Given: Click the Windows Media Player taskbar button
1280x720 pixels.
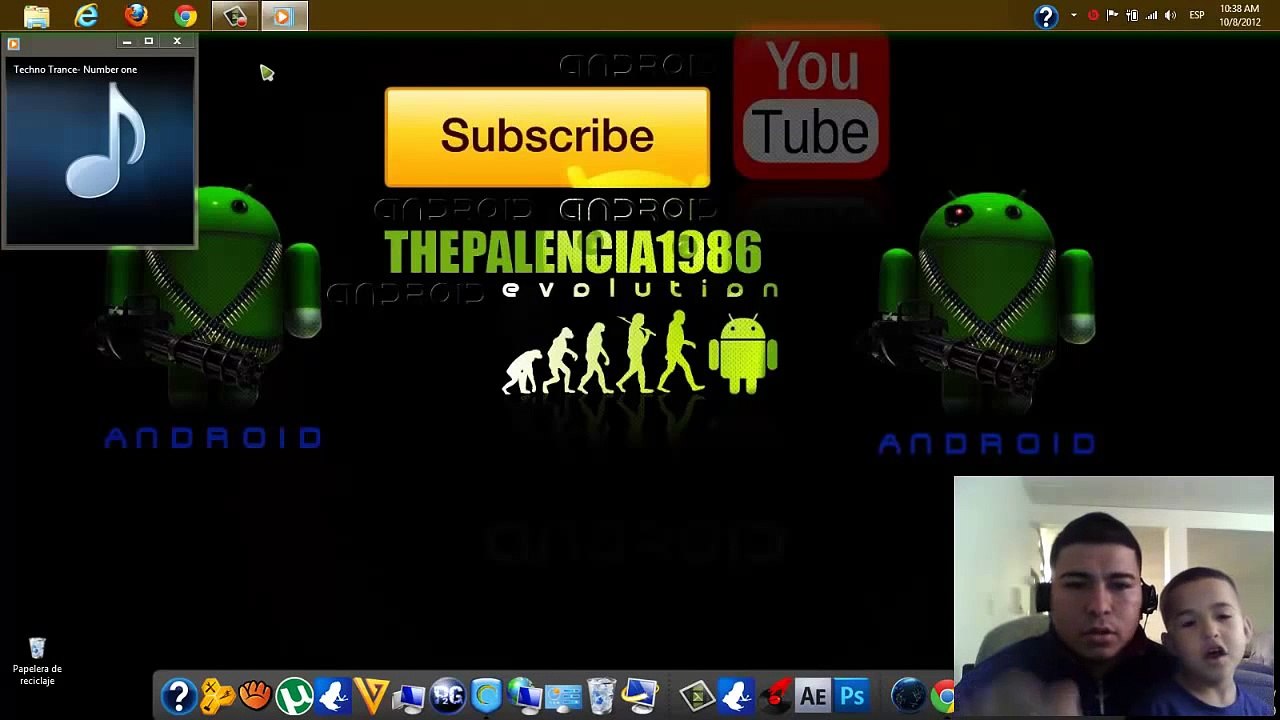Looking at the screenshot, I should coord(284,16).
